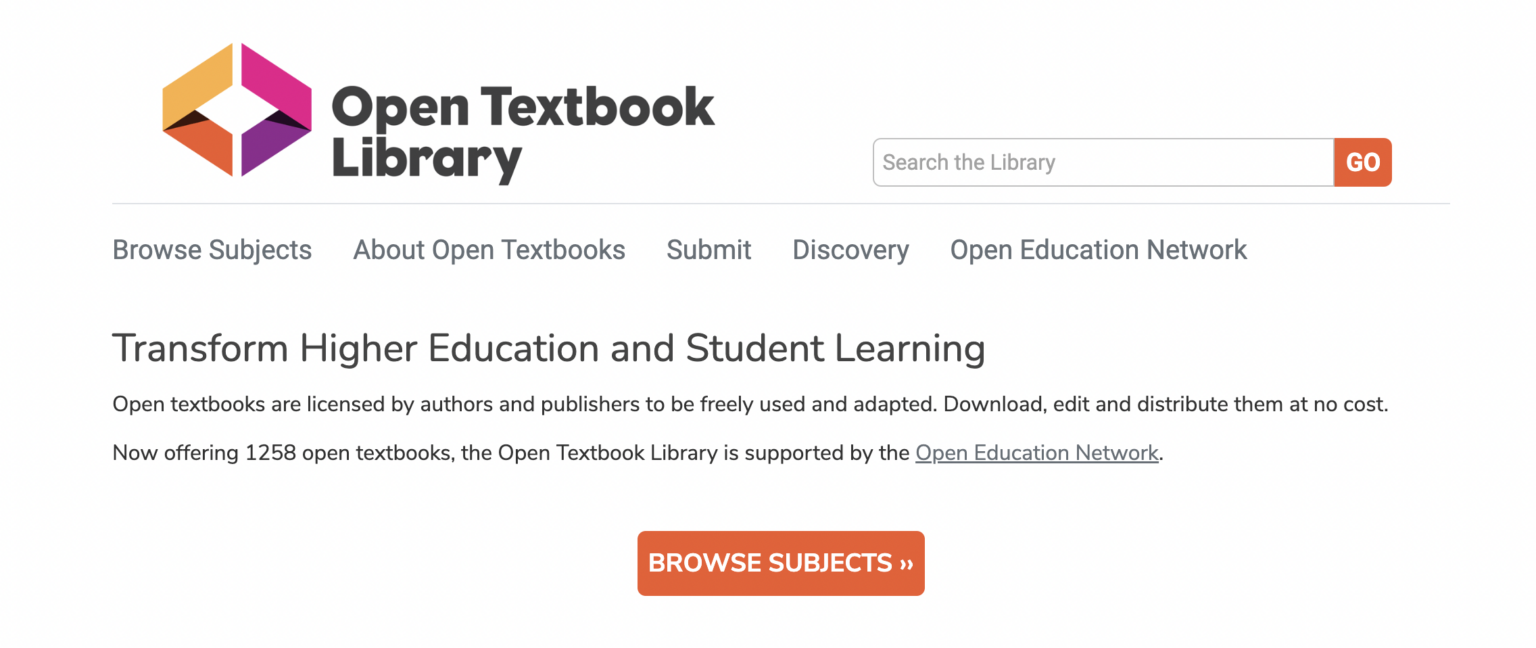This screenshot has height=648, width=1536.
Task: Select Discovery in the navigation bar
Action: (850, 250)
